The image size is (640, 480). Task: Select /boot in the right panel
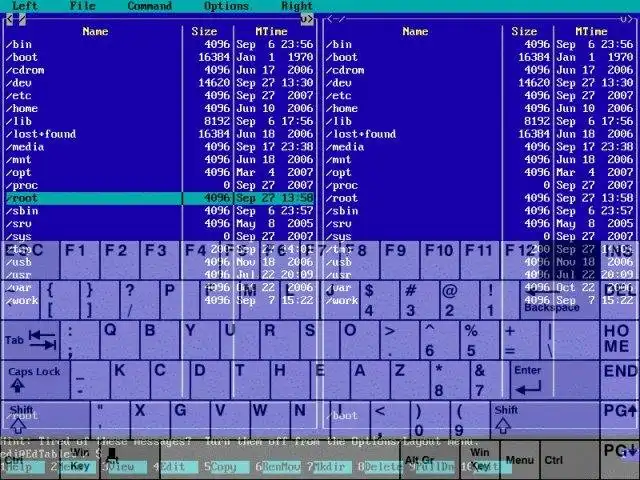pyautogui.click(x=342, y=57)
